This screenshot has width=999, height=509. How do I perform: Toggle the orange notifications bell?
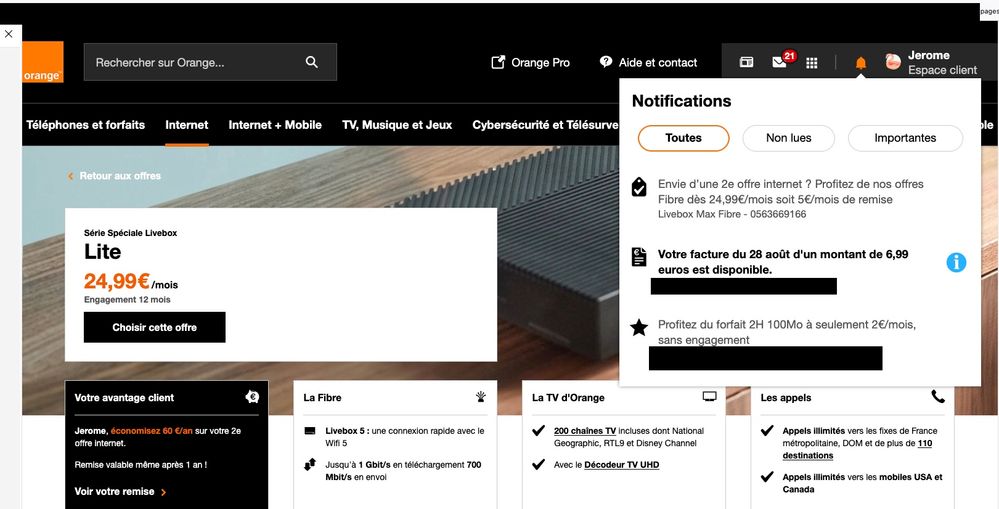click(861, 62)
